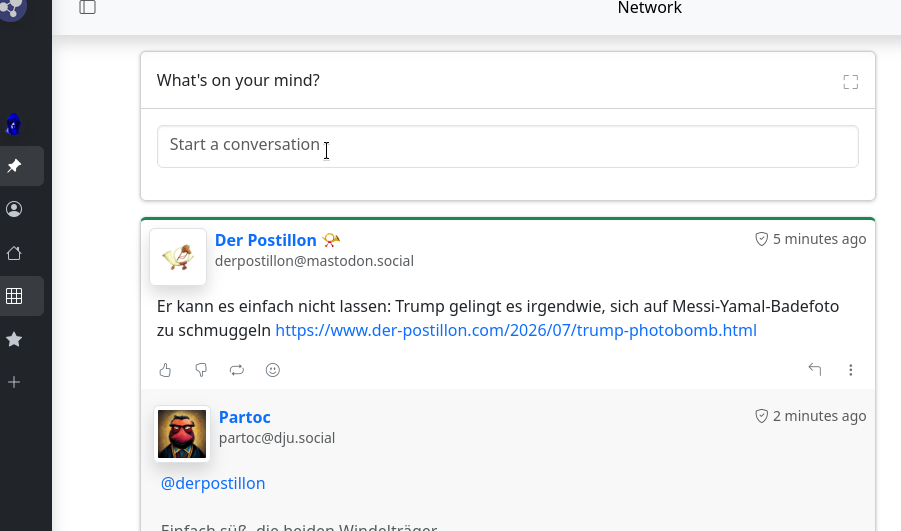Viewport: 901px width, 531px height.
Task: Open the Partoc avatar image
Action: tap(182, 434)
